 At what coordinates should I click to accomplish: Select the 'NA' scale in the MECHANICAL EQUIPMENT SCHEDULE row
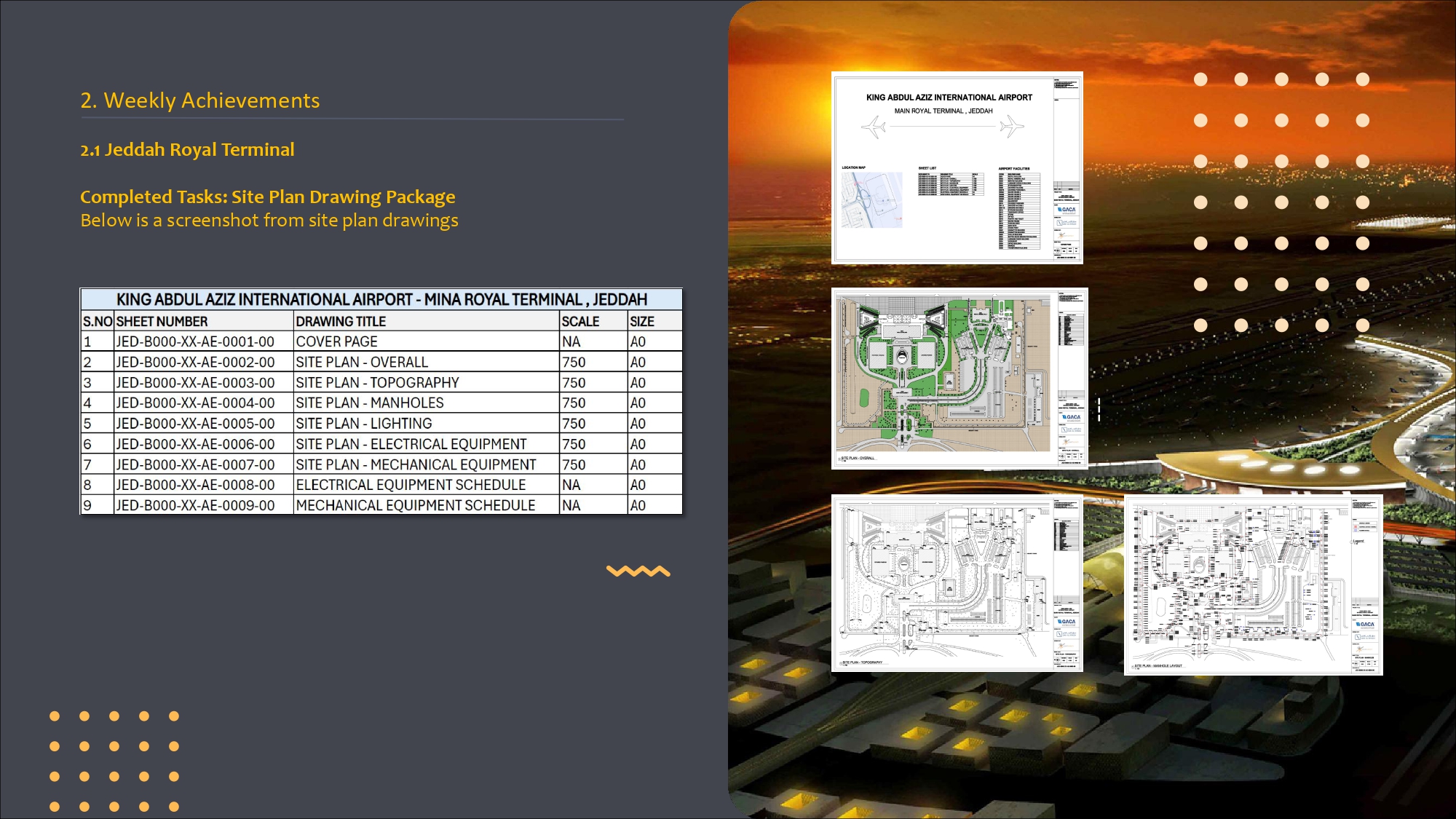(x=593, y=505)
